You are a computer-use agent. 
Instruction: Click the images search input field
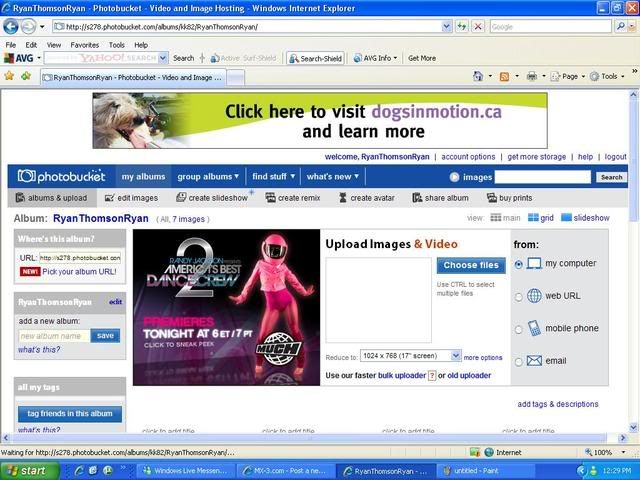pyautogui.click(x=542, y=177)
